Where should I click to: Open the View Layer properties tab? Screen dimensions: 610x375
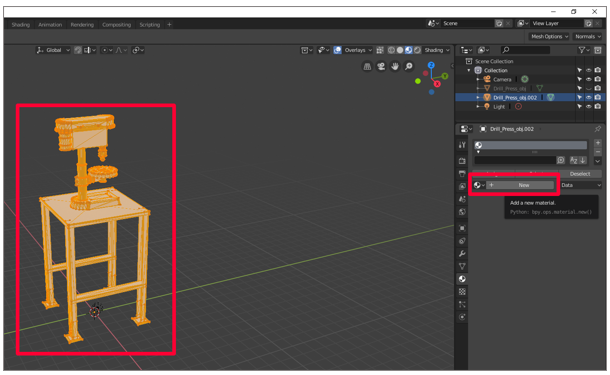462,186
